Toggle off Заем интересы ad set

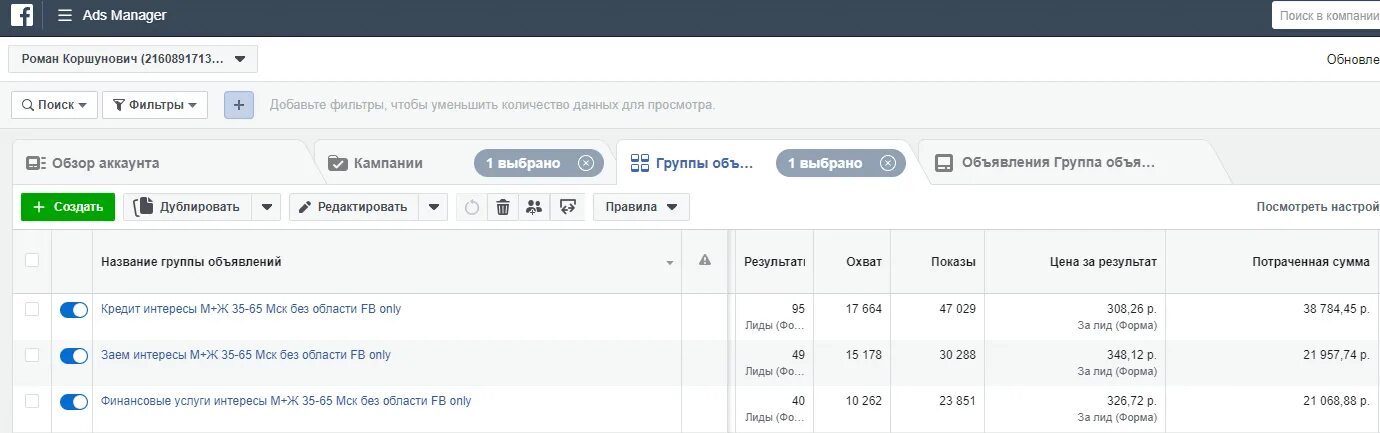tap(74, 356)
